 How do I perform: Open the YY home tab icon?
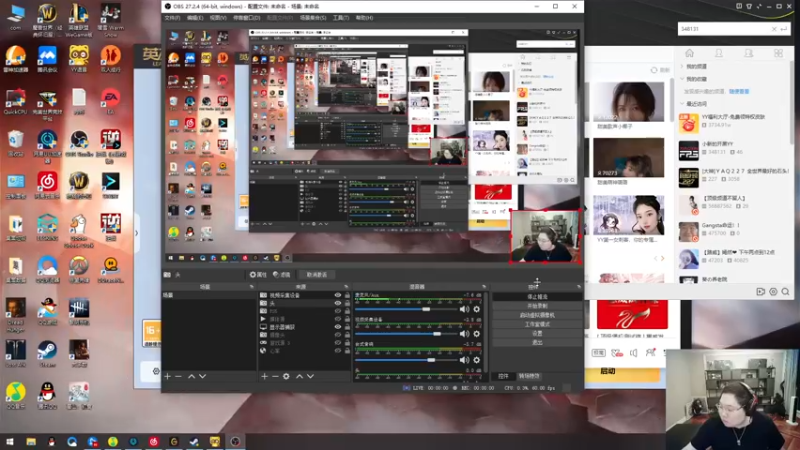pos(689,53)
